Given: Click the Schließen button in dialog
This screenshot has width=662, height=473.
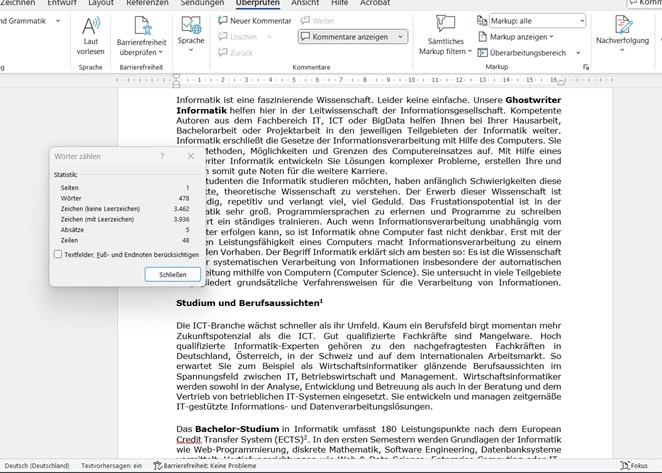Looking at the screenshot, I should 173,274.
